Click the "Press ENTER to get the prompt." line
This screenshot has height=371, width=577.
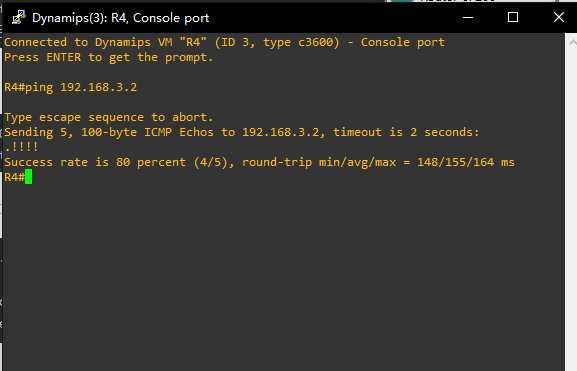(109, 57)
